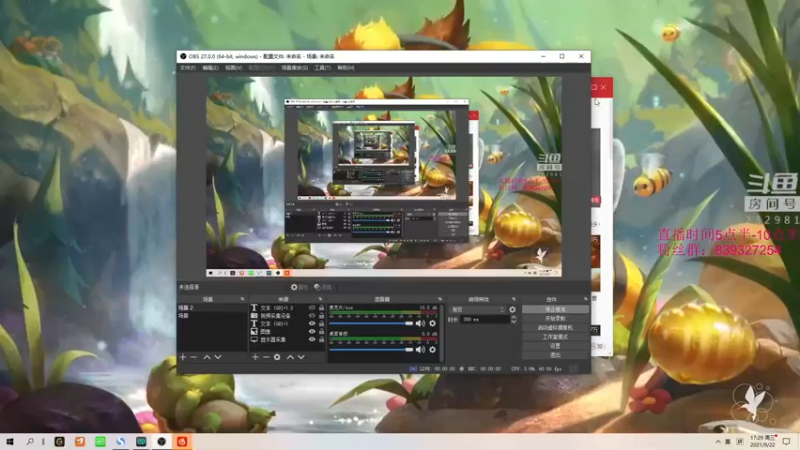Mute the 桌面音频 speaker icon

(420, 349)
